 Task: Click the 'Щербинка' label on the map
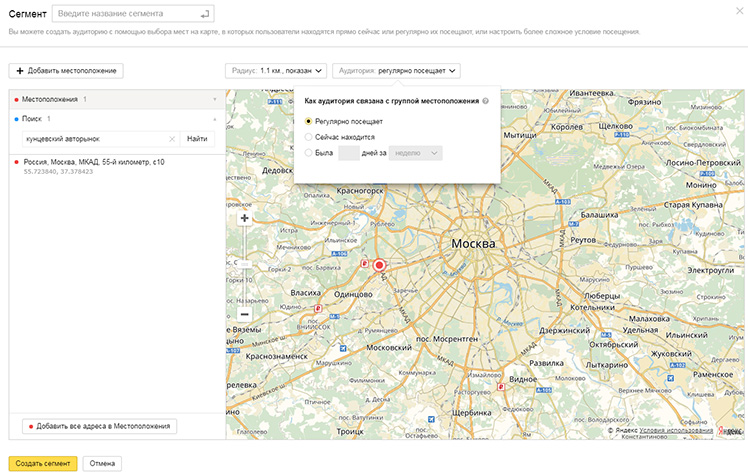tap(471, 413)
